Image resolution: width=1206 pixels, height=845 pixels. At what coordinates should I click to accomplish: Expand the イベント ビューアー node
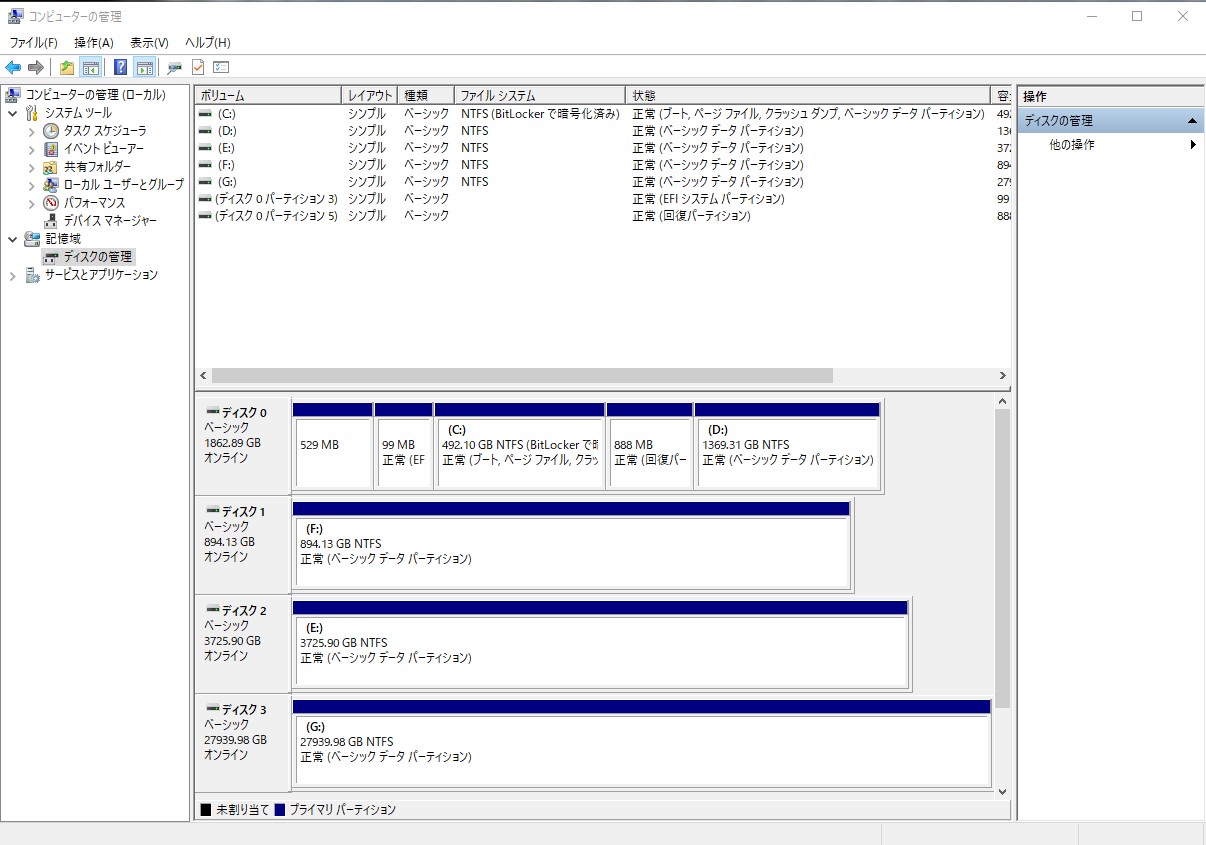(x=31, y=149)
